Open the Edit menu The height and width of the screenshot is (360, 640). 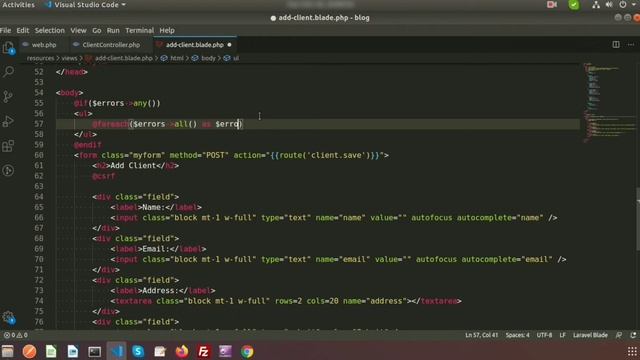(x=22, y=30)
